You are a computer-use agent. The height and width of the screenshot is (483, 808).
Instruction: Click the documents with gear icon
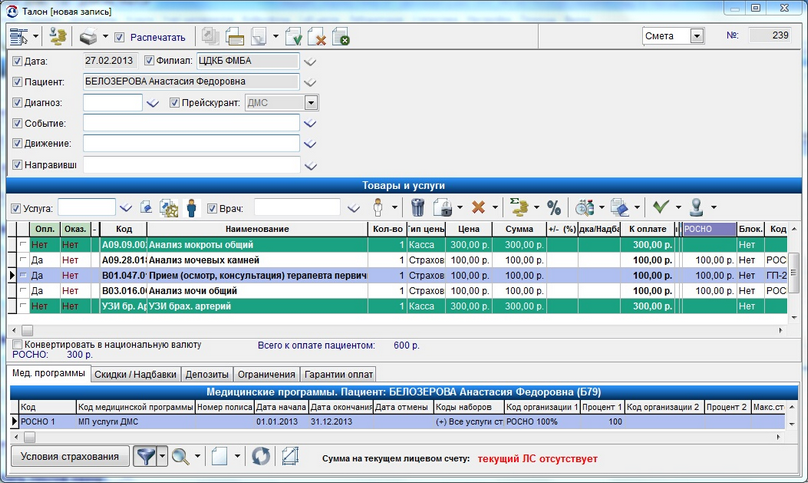pyautogui.click(x=169, y=208)
